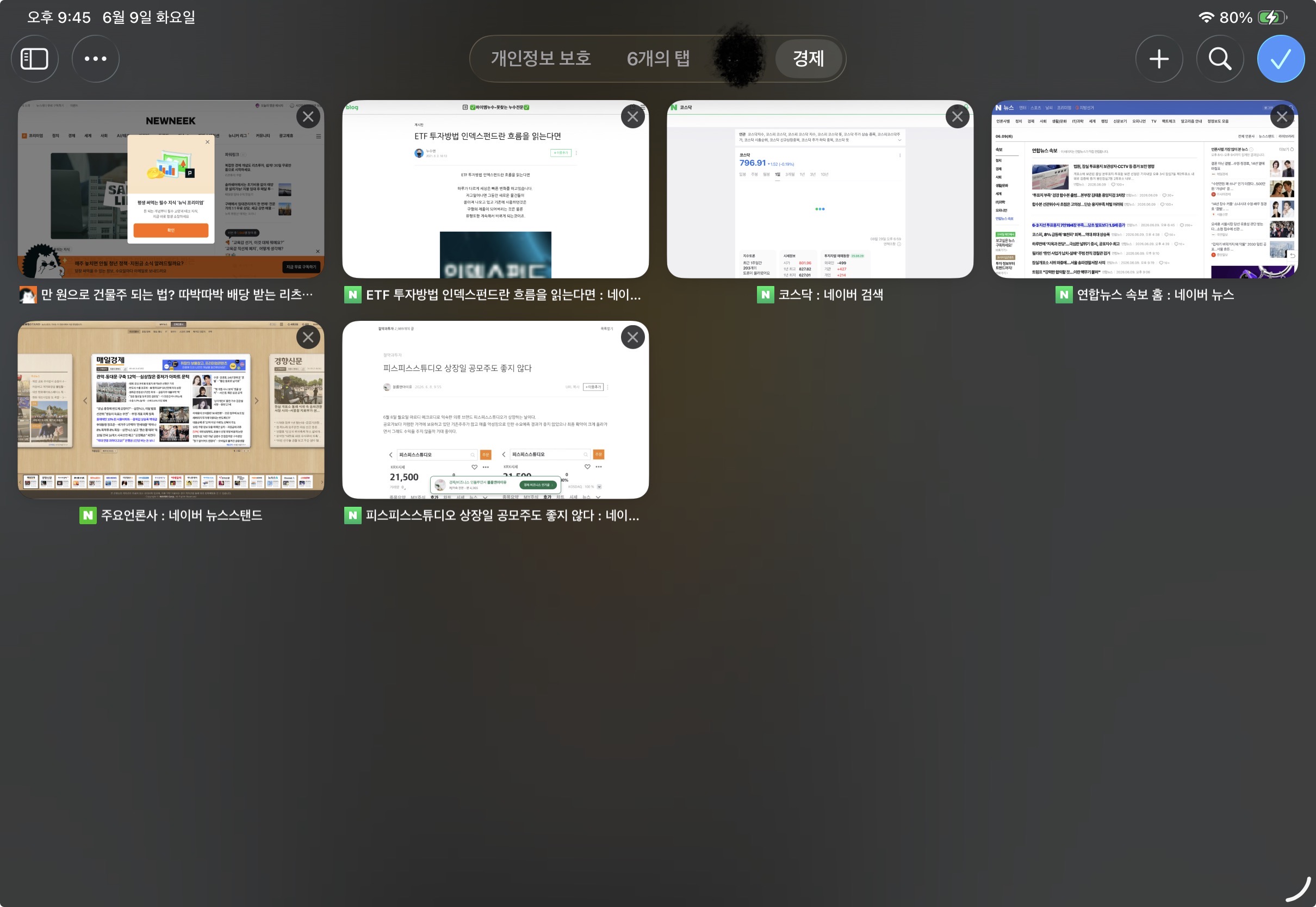Switch to 6개의 탭 tab group
The width and height of the screenshot is (1316, 907).
(x=658, y=59)
